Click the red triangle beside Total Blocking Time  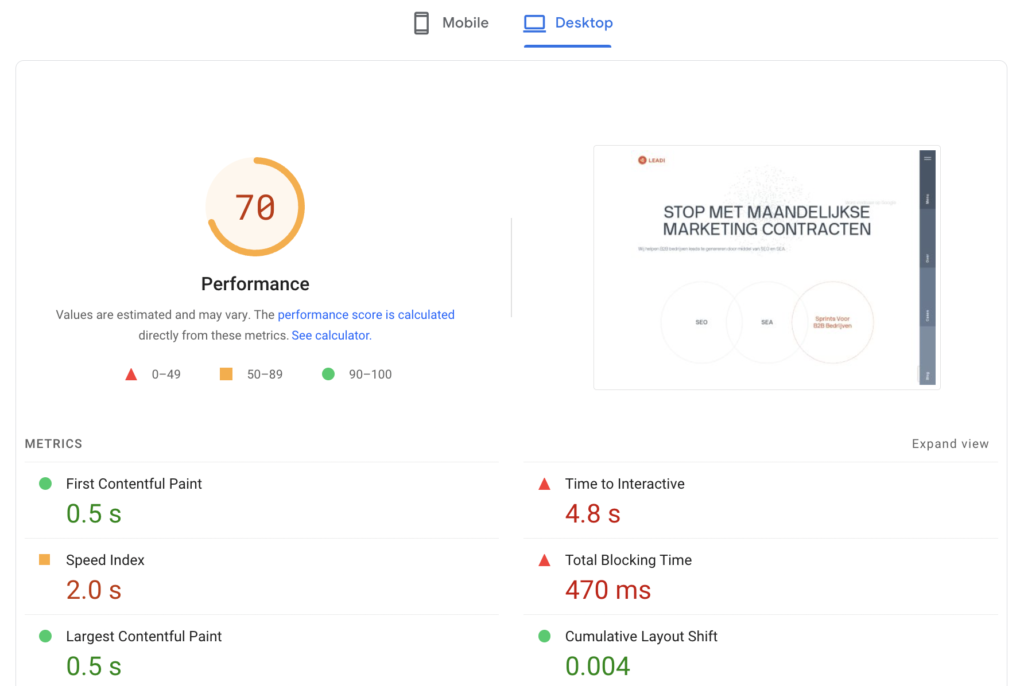click(544, 561)
